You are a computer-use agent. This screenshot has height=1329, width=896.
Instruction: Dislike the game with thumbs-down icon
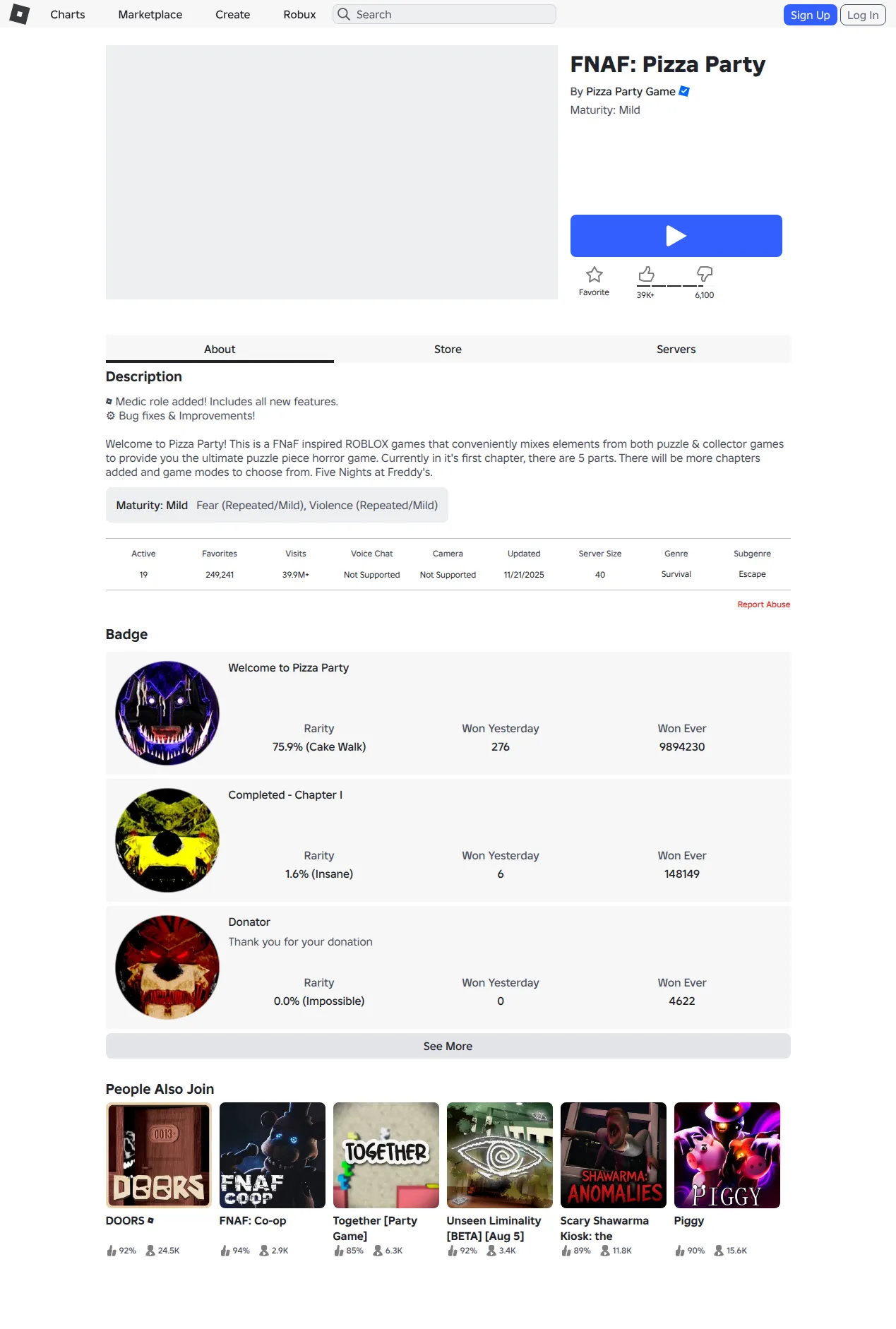tap(705, 274)
